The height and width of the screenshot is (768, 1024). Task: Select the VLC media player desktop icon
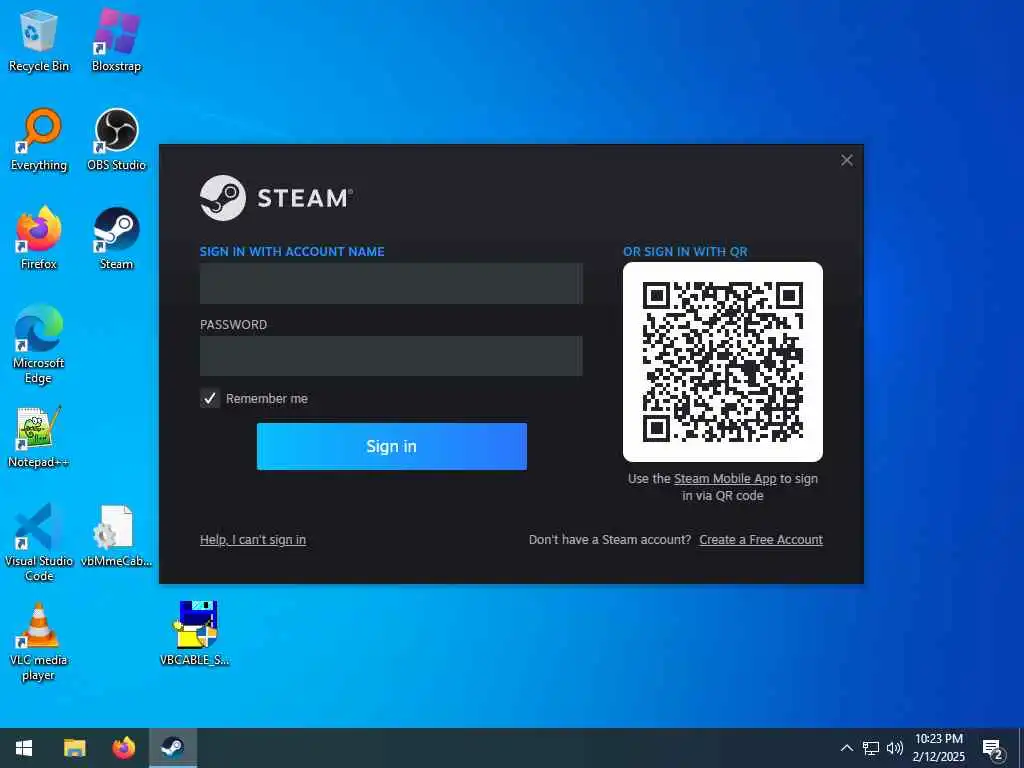39,641
